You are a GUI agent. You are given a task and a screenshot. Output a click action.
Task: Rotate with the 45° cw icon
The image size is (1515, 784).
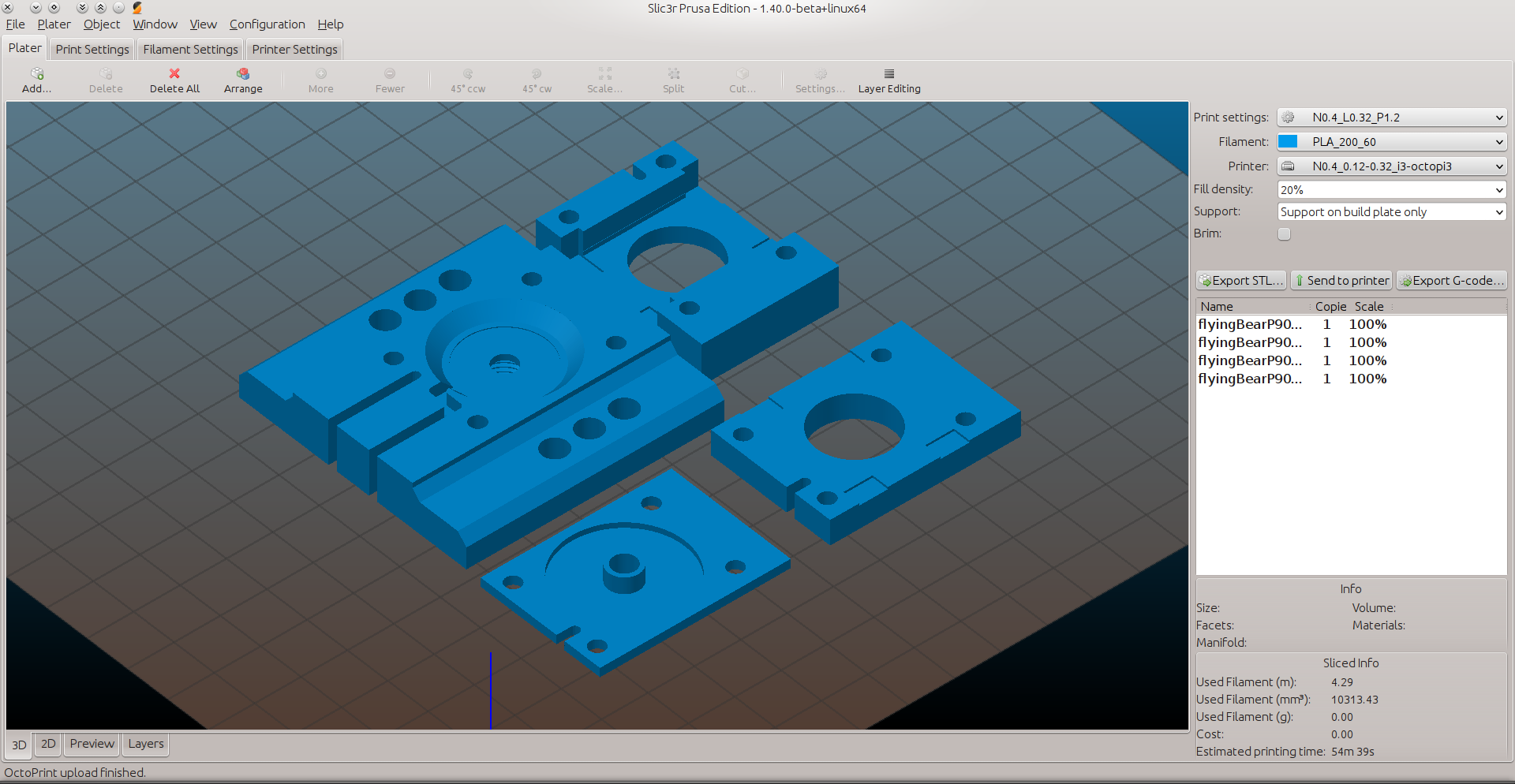coord(537,73)
